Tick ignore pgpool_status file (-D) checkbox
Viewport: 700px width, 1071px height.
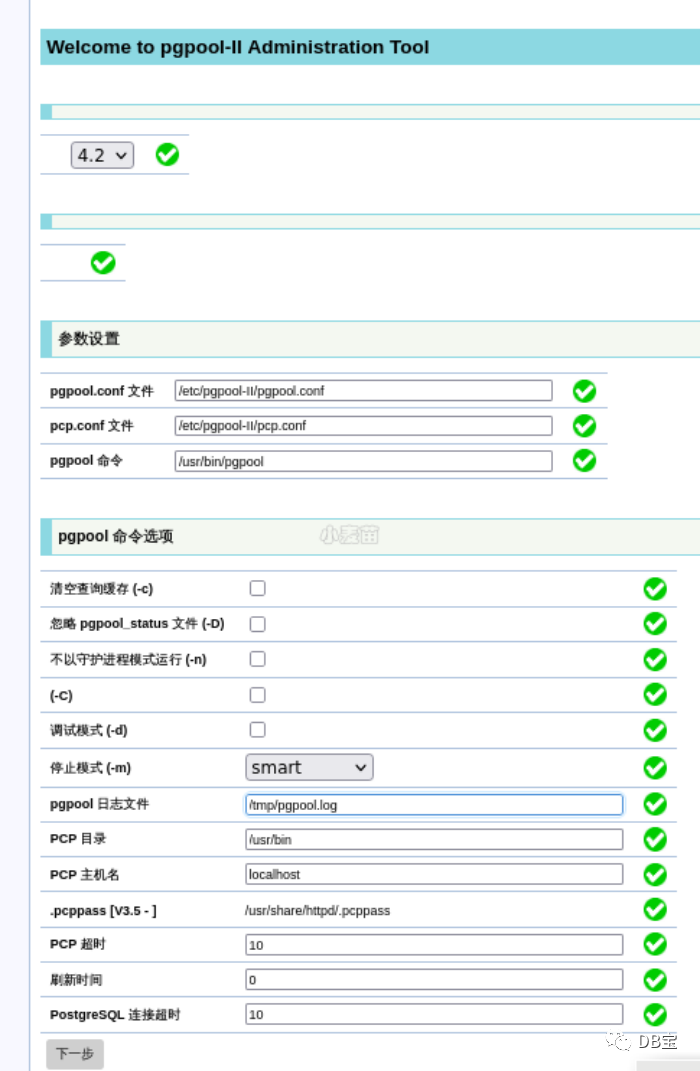(x=257, y=624)
